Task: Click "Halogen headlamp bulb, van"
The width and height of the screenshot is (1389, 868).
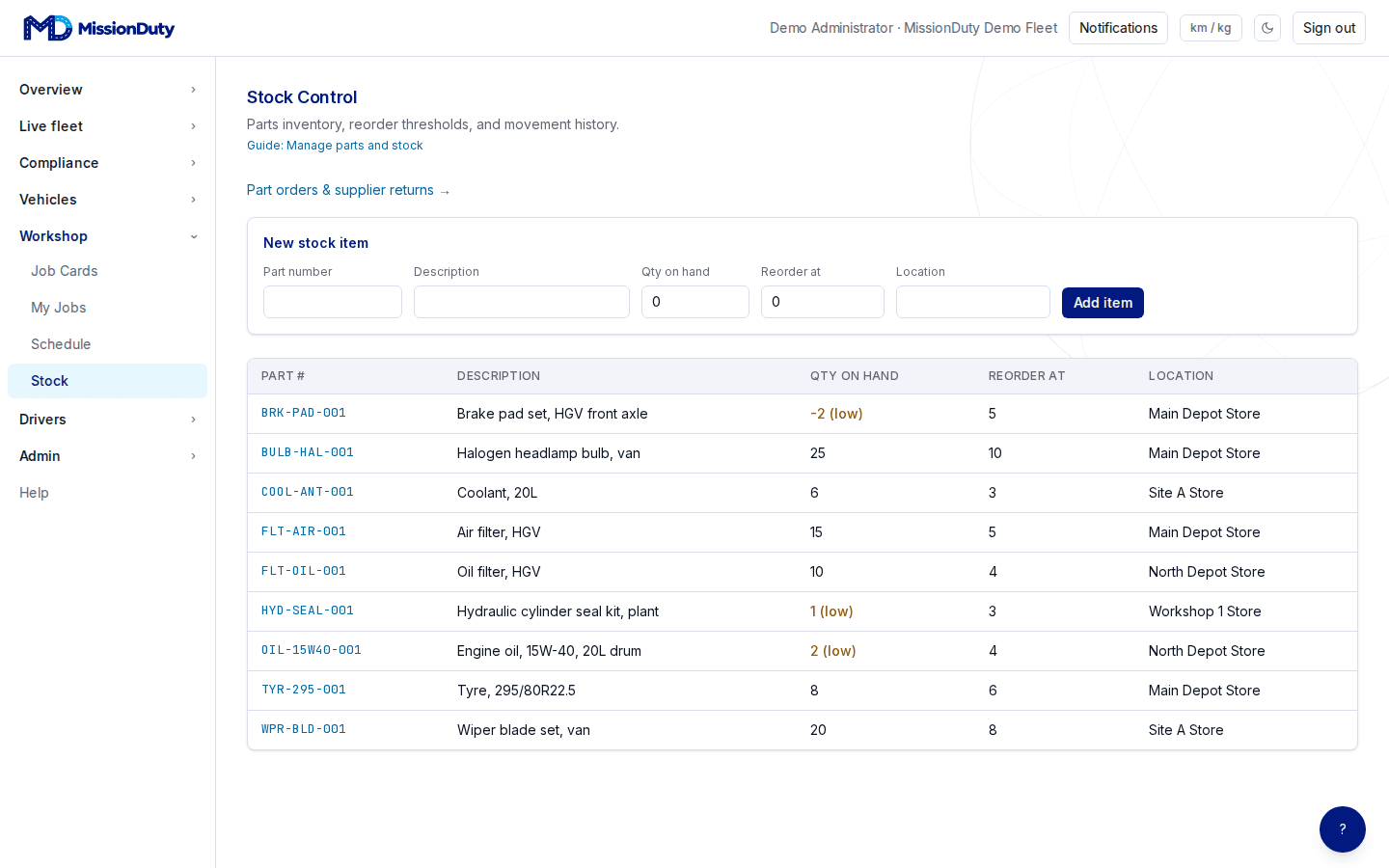Action: pos(549,453)
